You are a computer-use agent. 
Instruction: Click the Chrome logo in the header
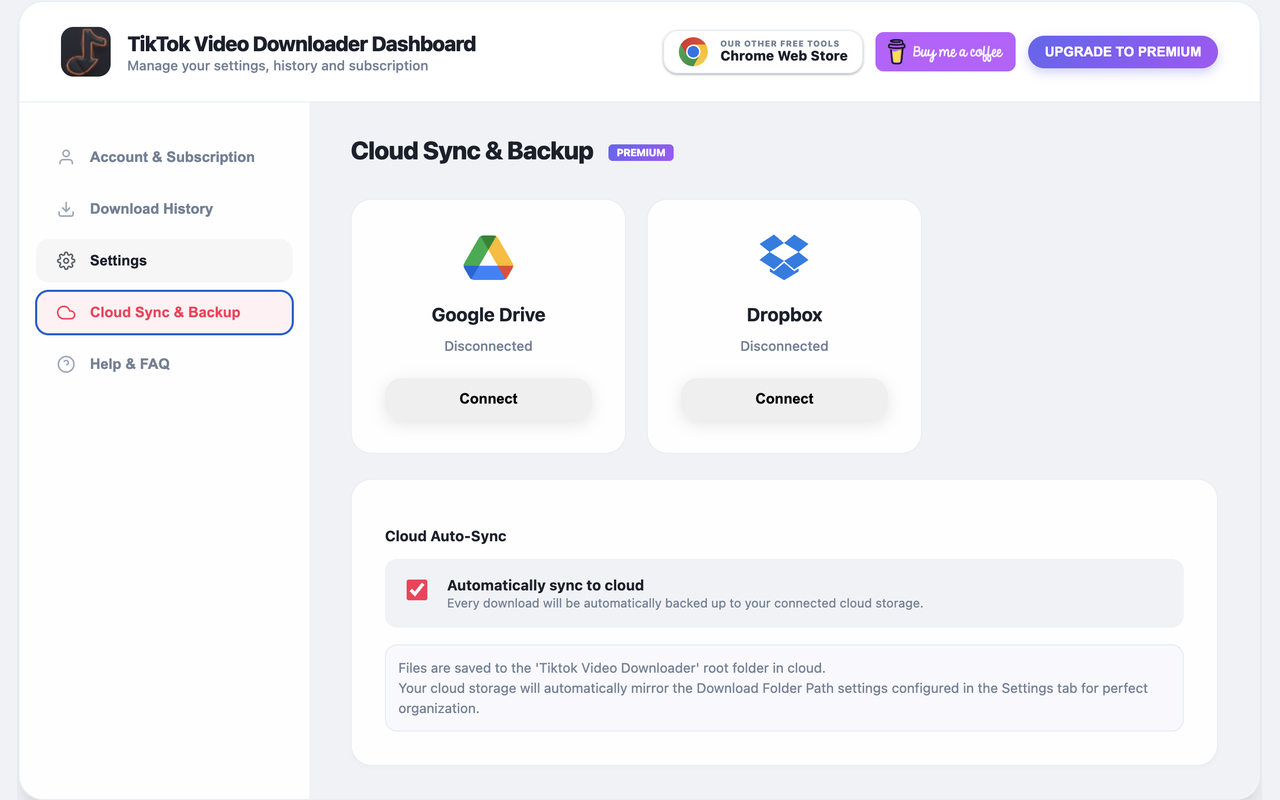(693, 52)
